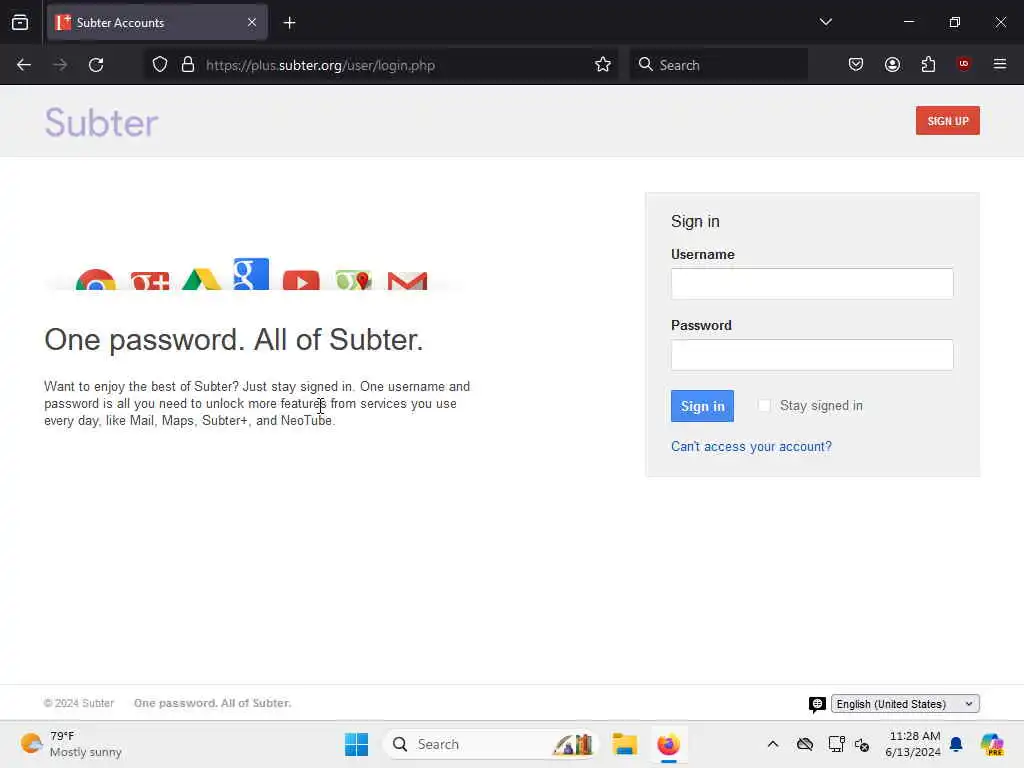Click the muted volume tray icon
This screenshot has width=1024, height=768.
(x=862, y=744)
